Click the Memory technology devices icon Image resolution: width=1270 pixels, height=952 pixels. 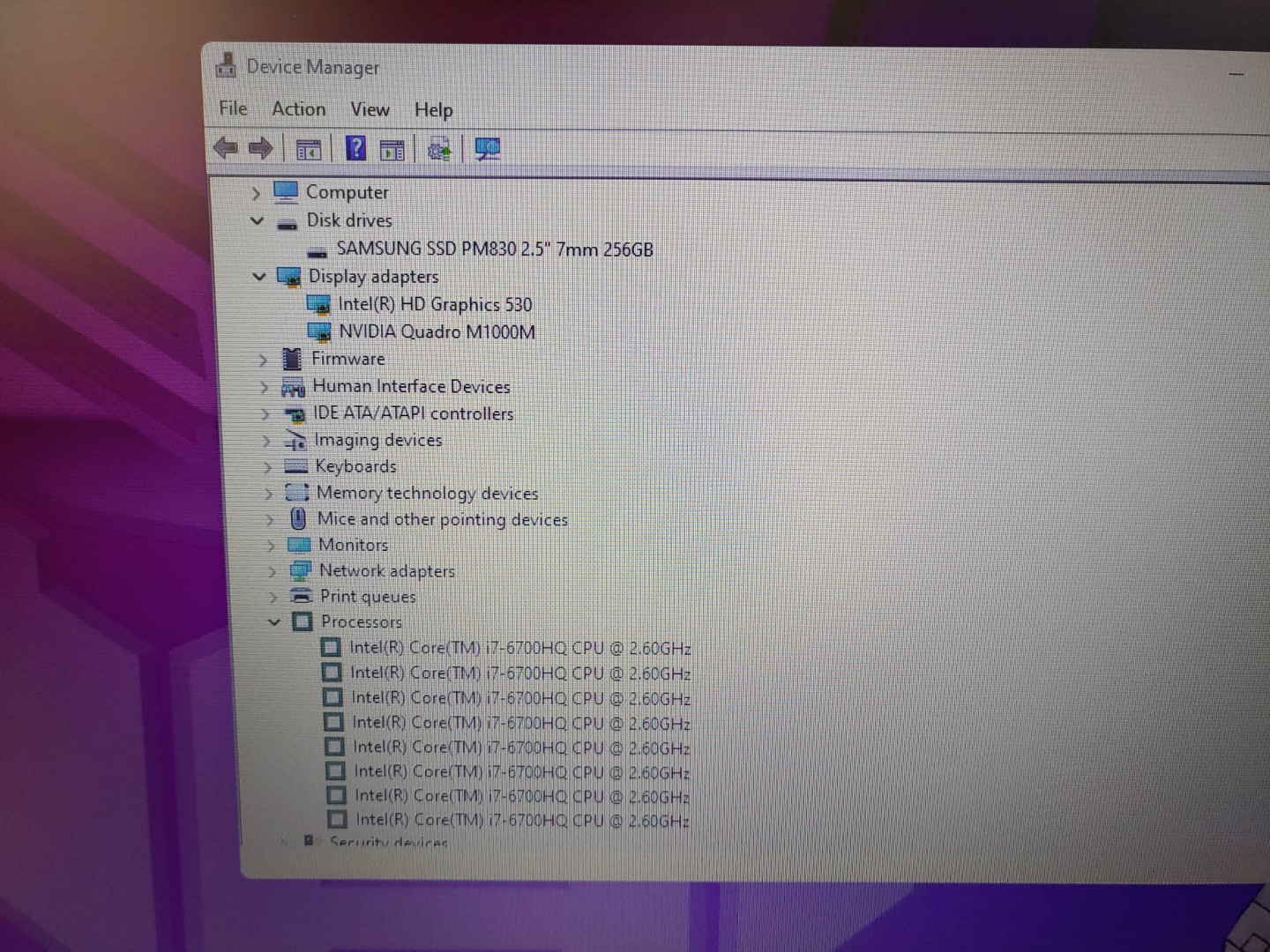point(297,493)
